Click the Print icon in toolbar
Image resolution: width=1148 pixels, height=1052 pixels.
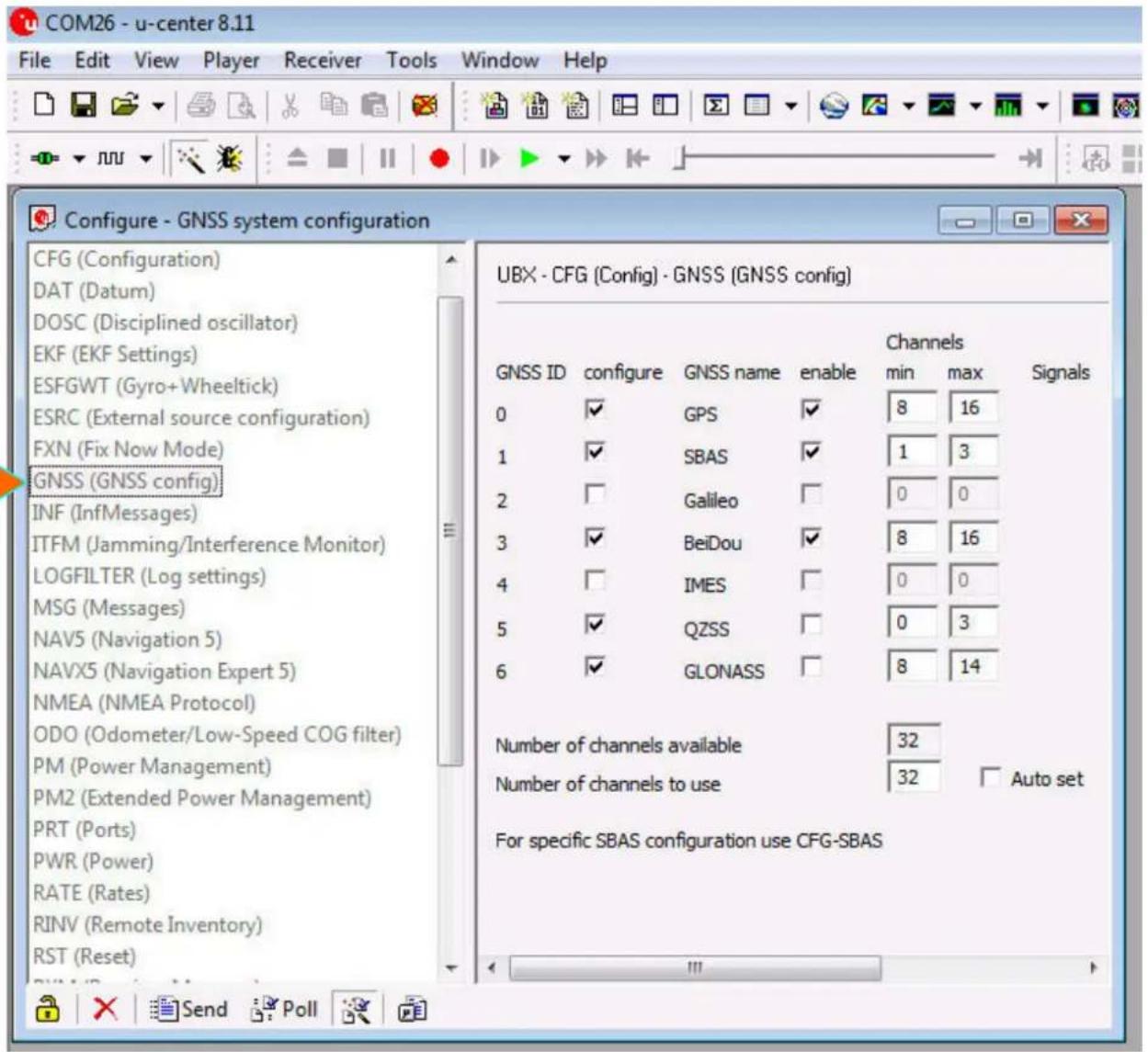(x=200, y=107)
